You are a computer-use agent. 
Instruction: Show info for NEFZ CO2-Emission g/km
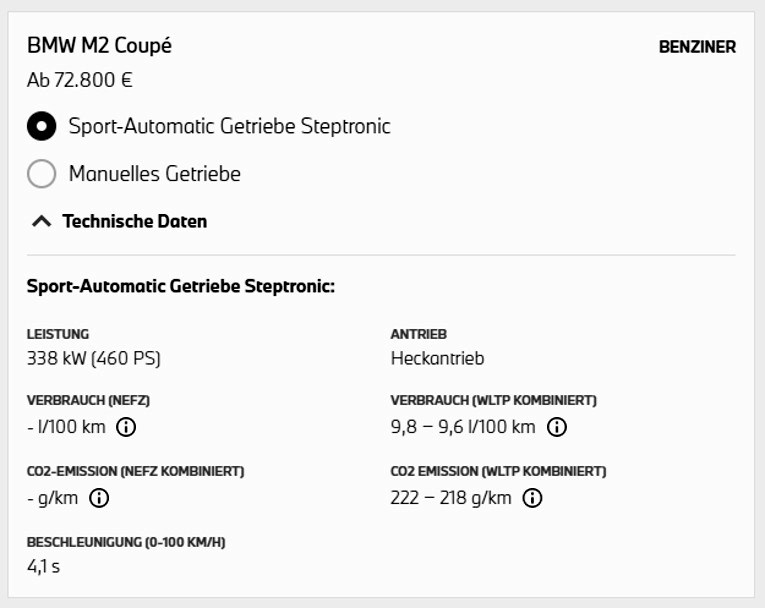[99, 498]
